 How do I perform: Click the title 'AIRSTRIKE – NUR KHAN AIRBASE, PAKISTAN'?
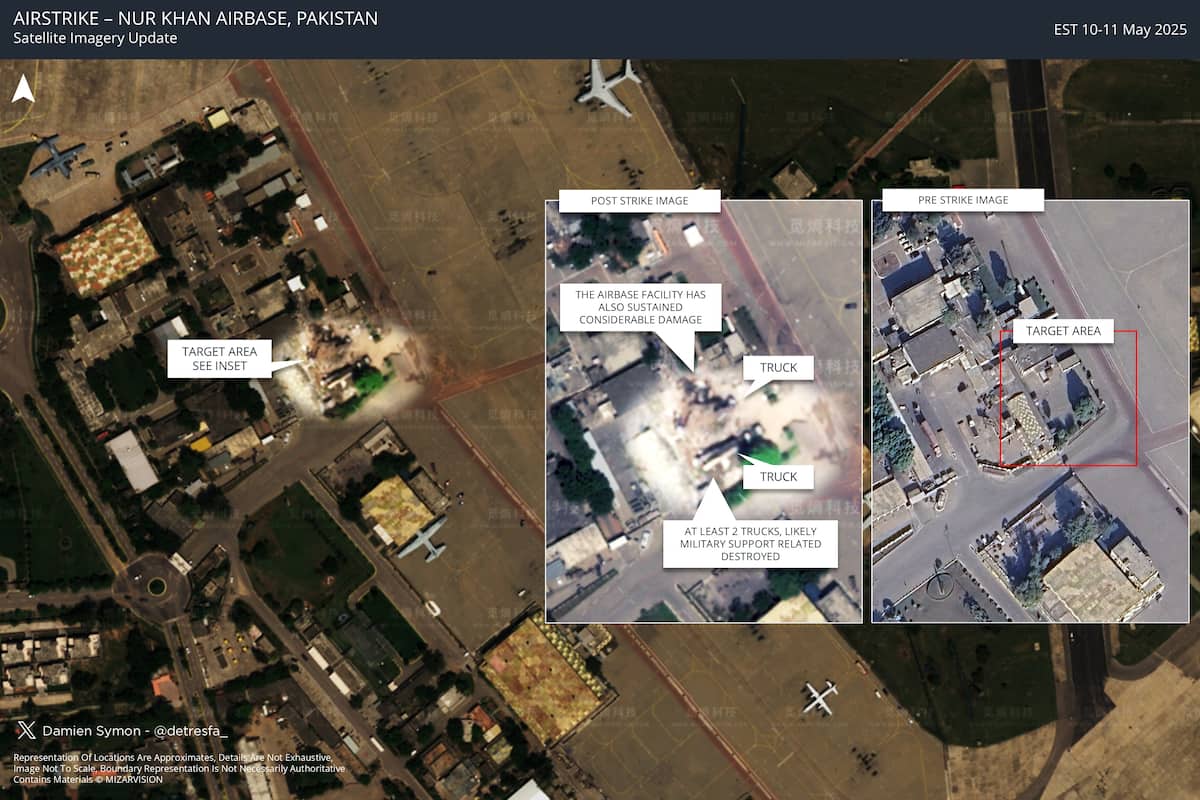(x=196, y=19)
